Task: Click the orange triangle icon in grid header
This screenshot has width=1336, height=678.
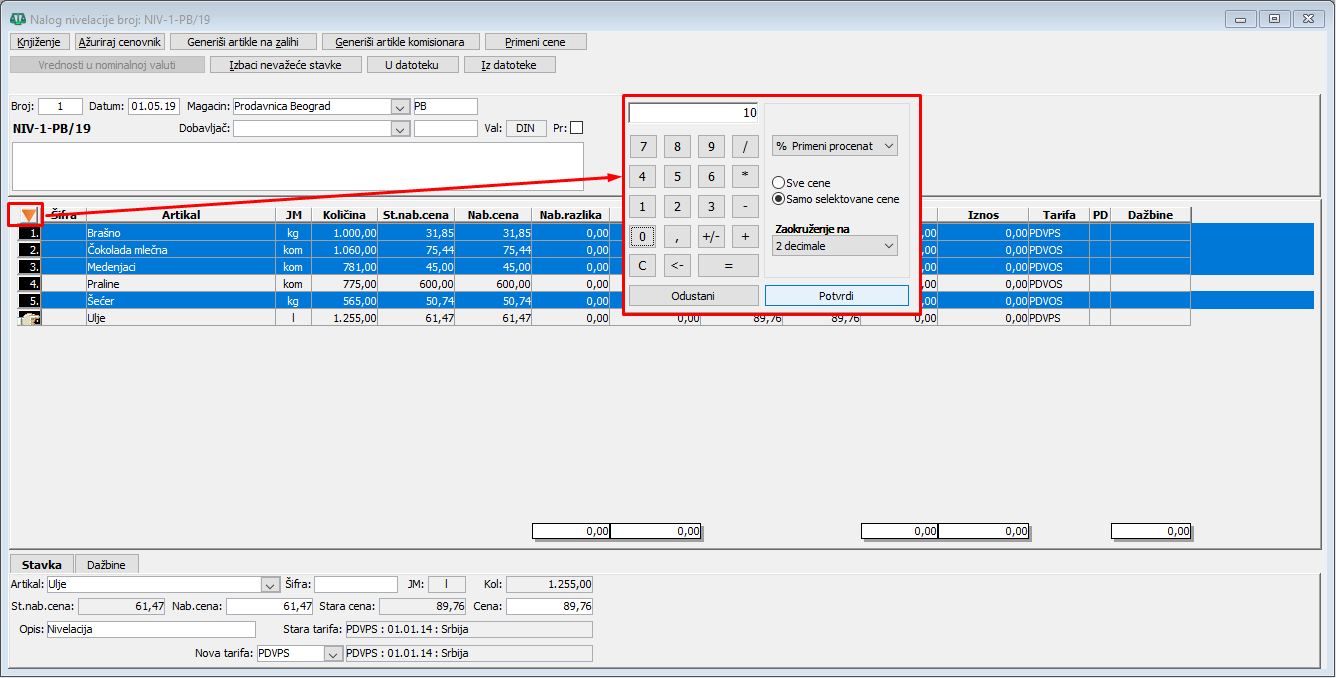Action: 28,215
